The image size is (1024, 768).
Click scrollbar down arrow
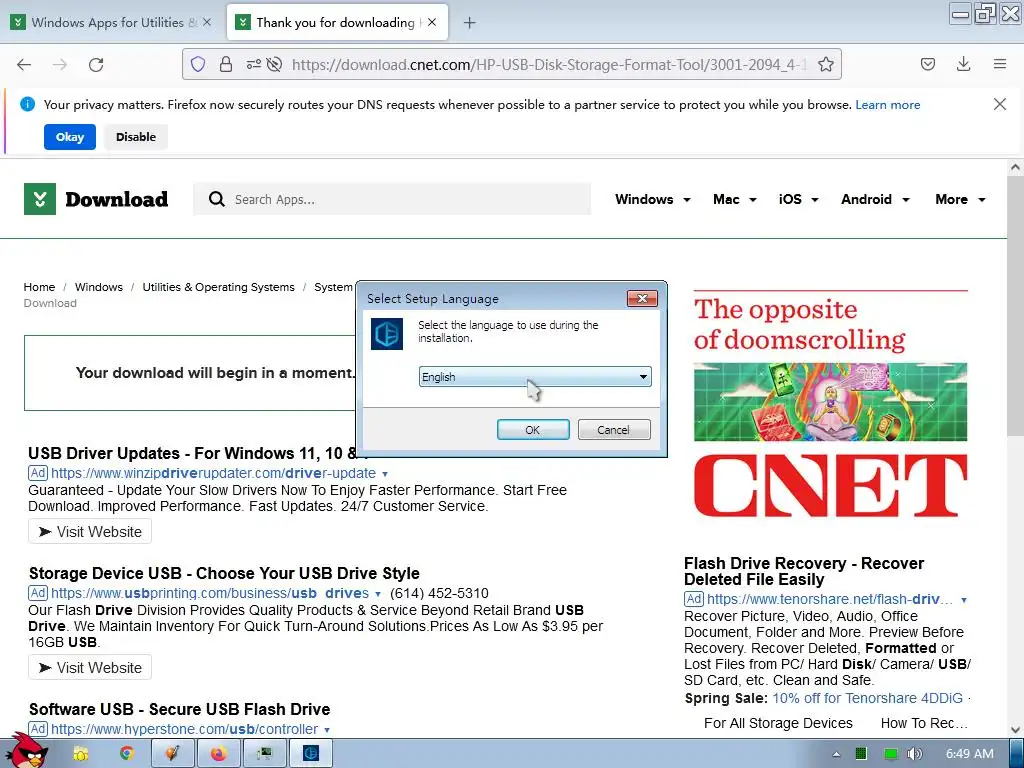pyautogui.click(x=1015, y=729)
